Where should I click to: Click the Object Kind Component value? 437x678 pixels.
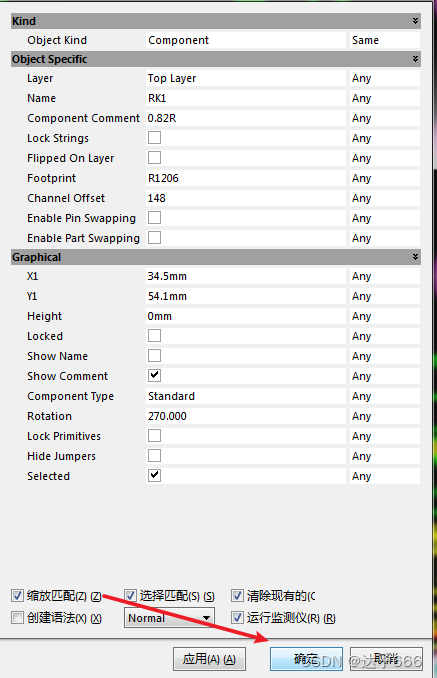[x=246, y=40]
